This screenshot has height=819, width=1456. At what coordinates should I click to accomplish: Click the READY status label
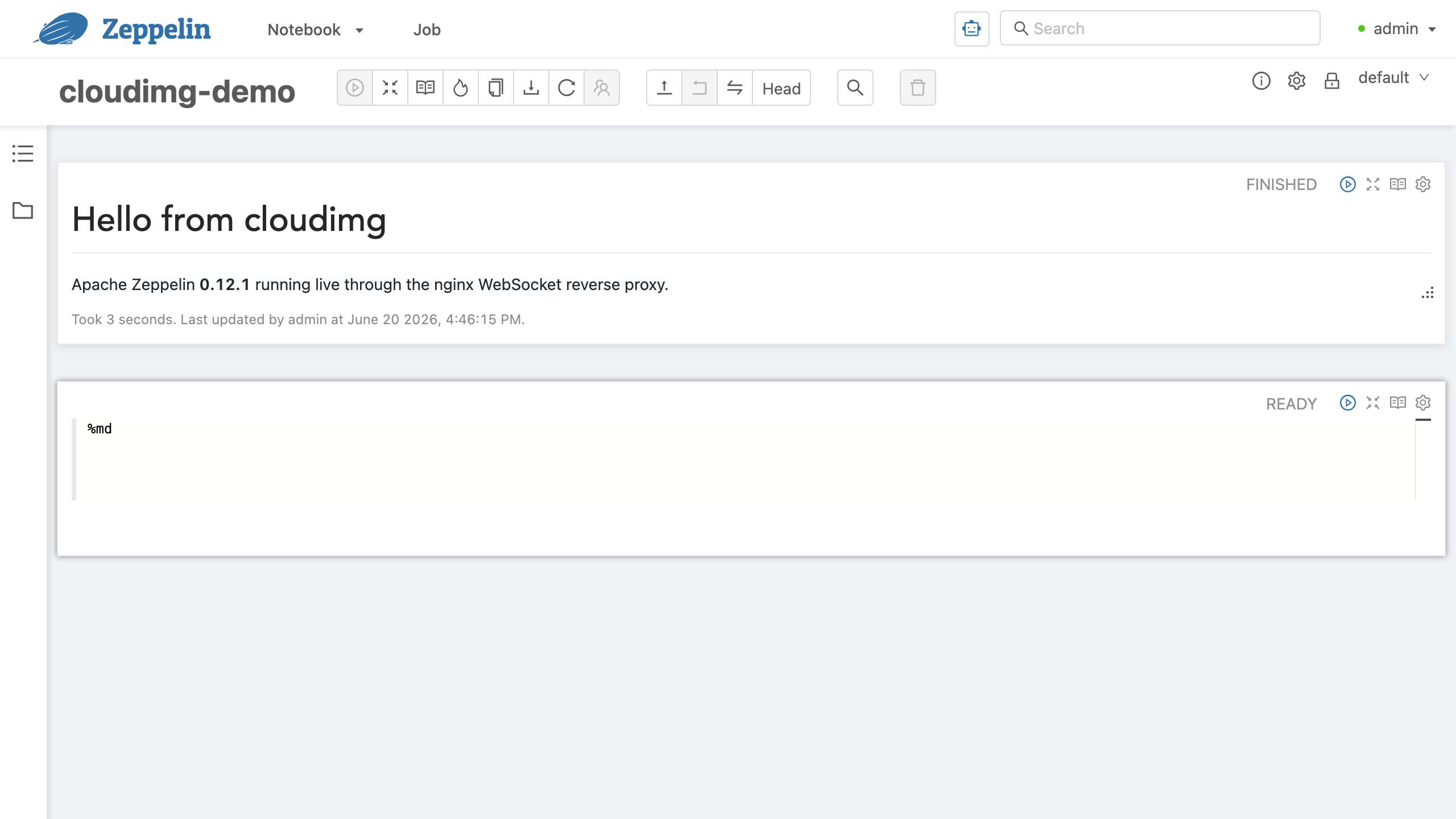pyautogui.click(x=1291, y=404)
